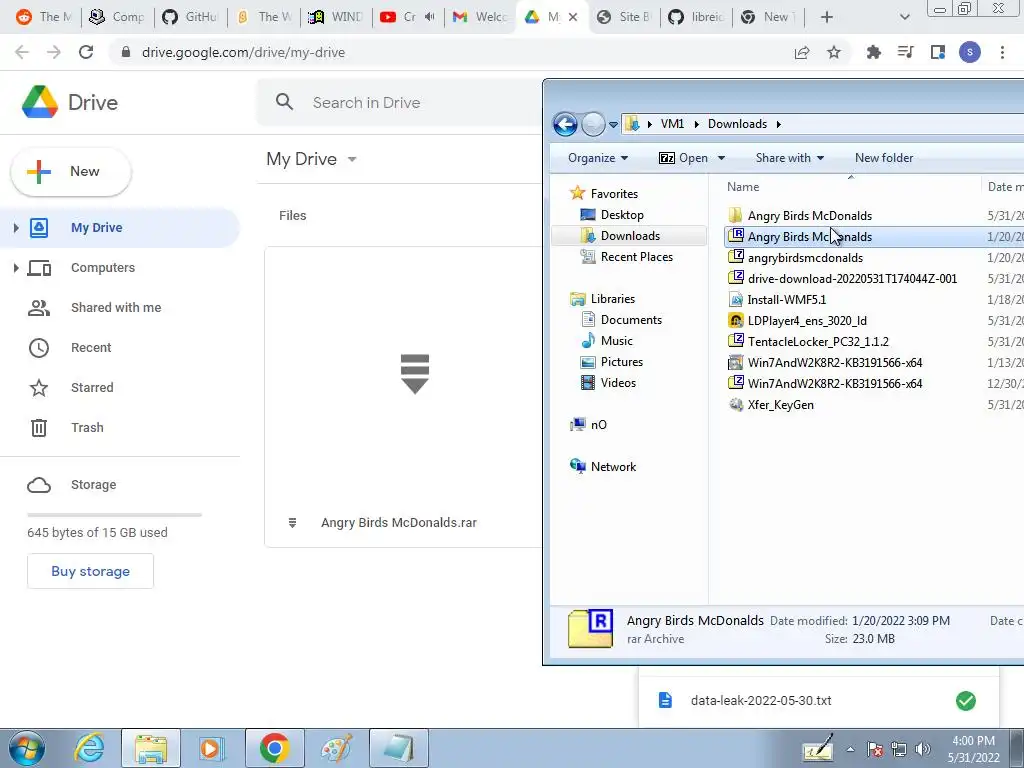Click New folder in Explorer toolbar
Screen dimensions: 1024x768
point(884,158)
